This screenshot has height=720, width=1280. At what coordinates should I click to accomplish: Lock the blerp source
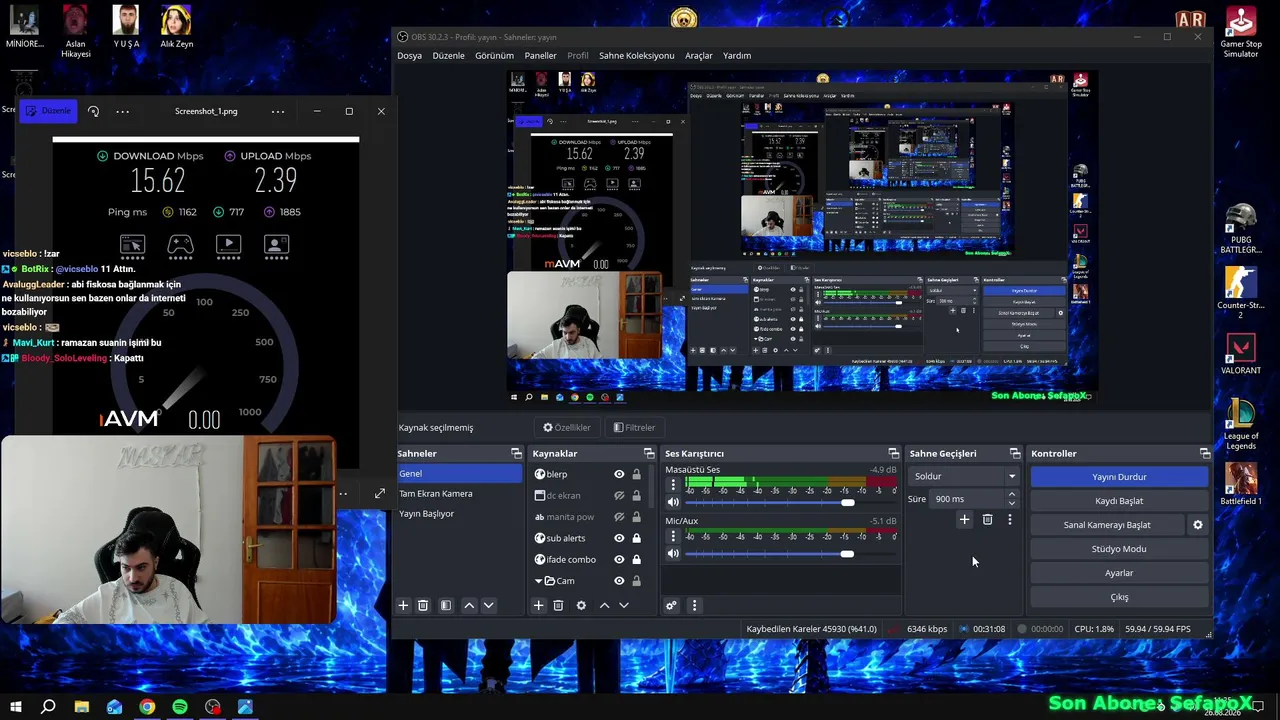tap(636, 474)
